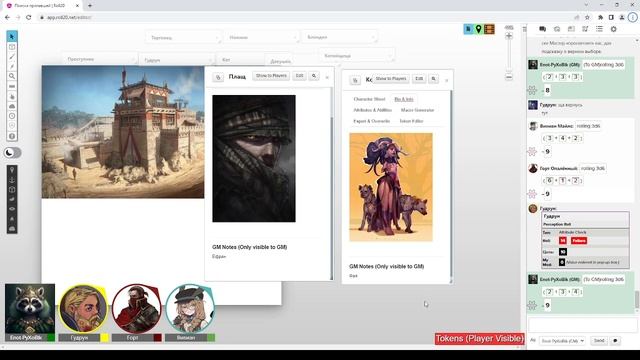Click green color swatch next to Вивиан
Screen dimensions: 640x360
[x=211, y=338]
